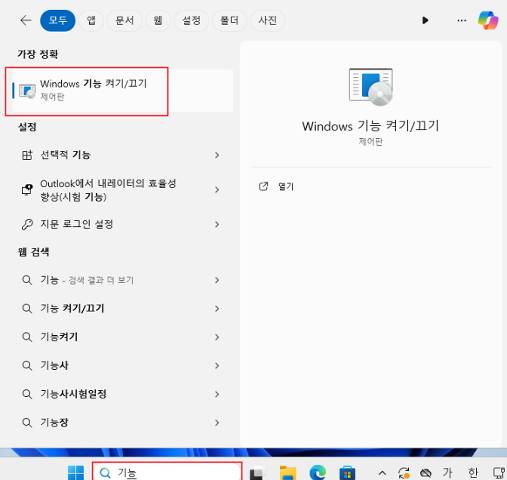Show more filters with play arrow

click(x=425, y=20)
